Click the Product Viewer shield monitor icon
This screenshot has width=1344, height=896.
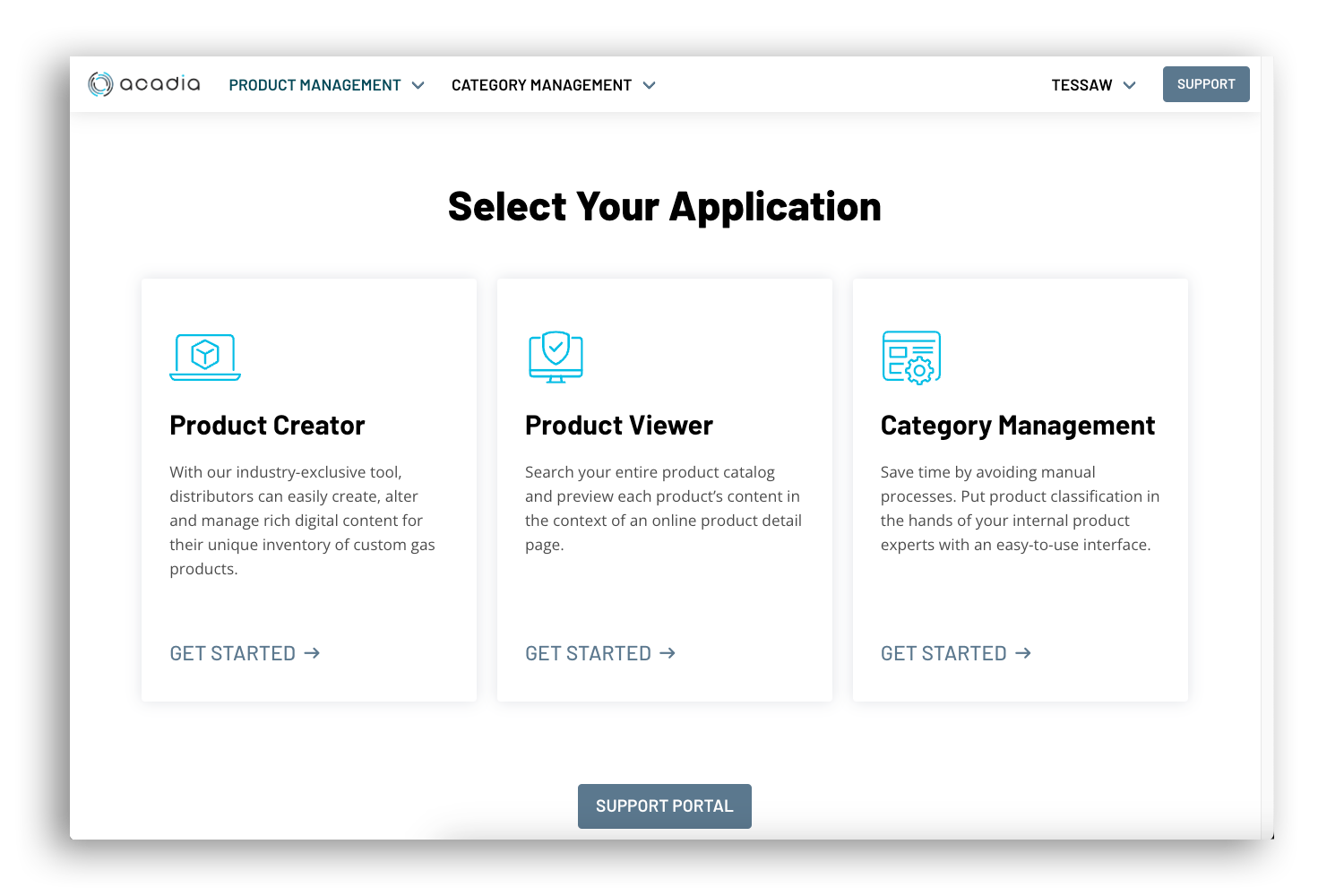point(556,357)
